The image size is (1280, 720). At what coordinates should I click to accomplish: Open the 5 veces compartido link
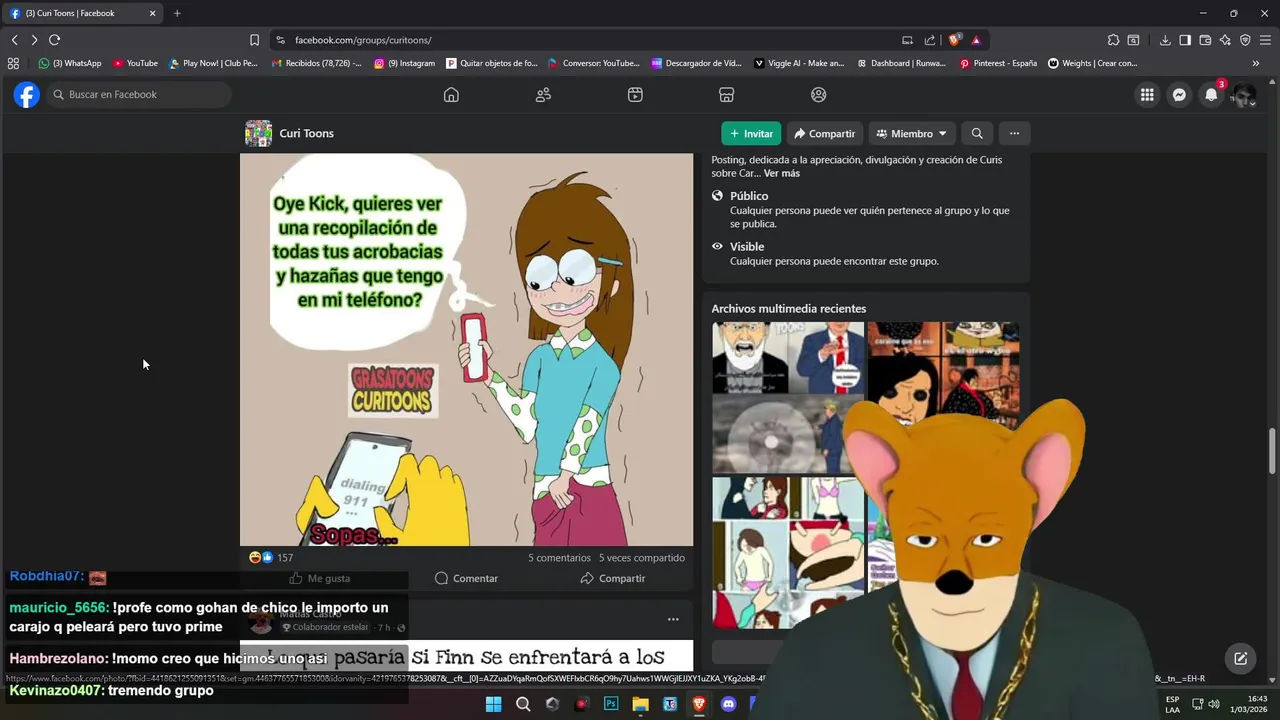642,558
